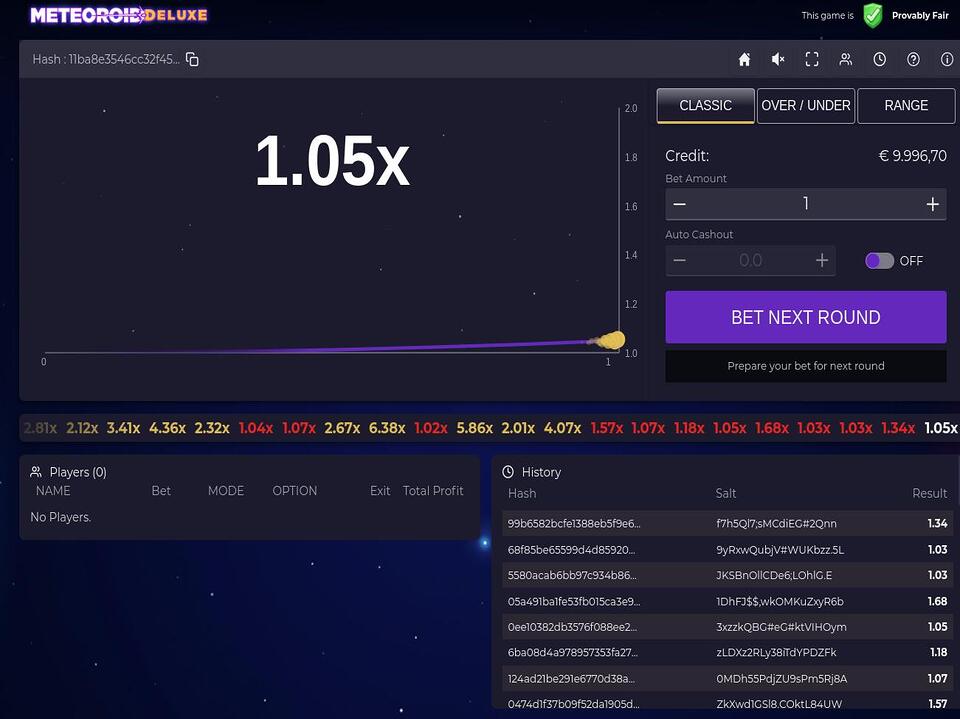Screen dimensions: 960x719
Task: Increase the bet amount with plus
Action: pyautogui.click(x=932, y=204)
